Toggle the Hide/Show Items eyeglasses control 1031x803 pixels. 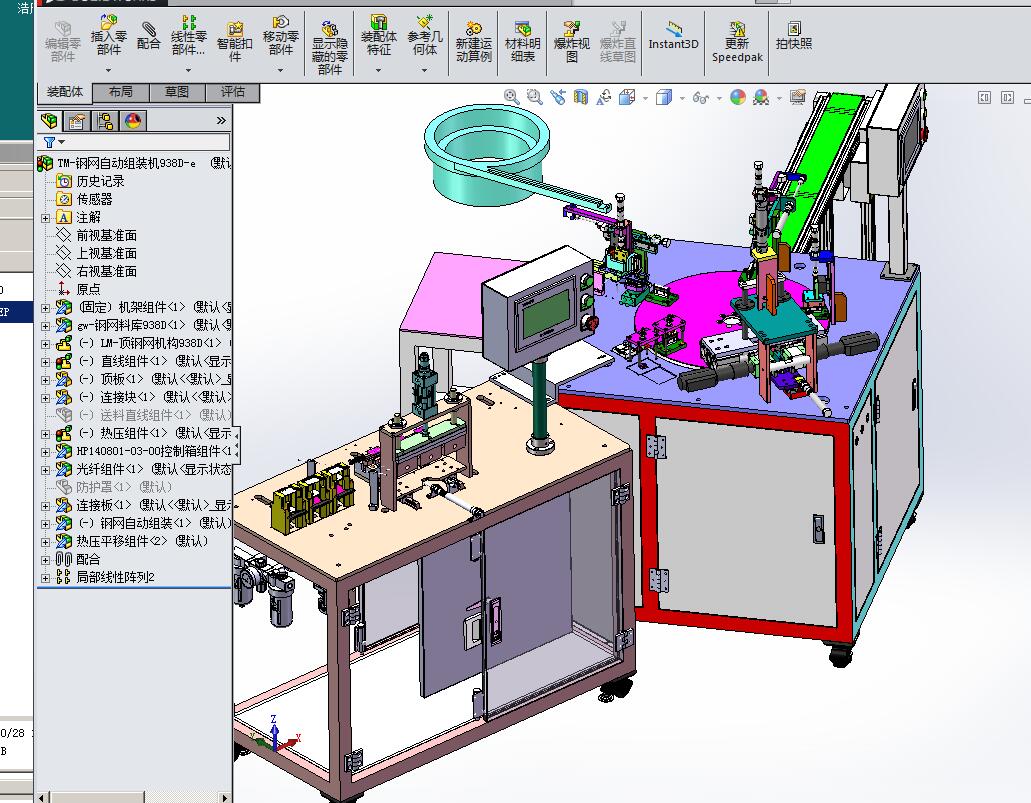701,97
